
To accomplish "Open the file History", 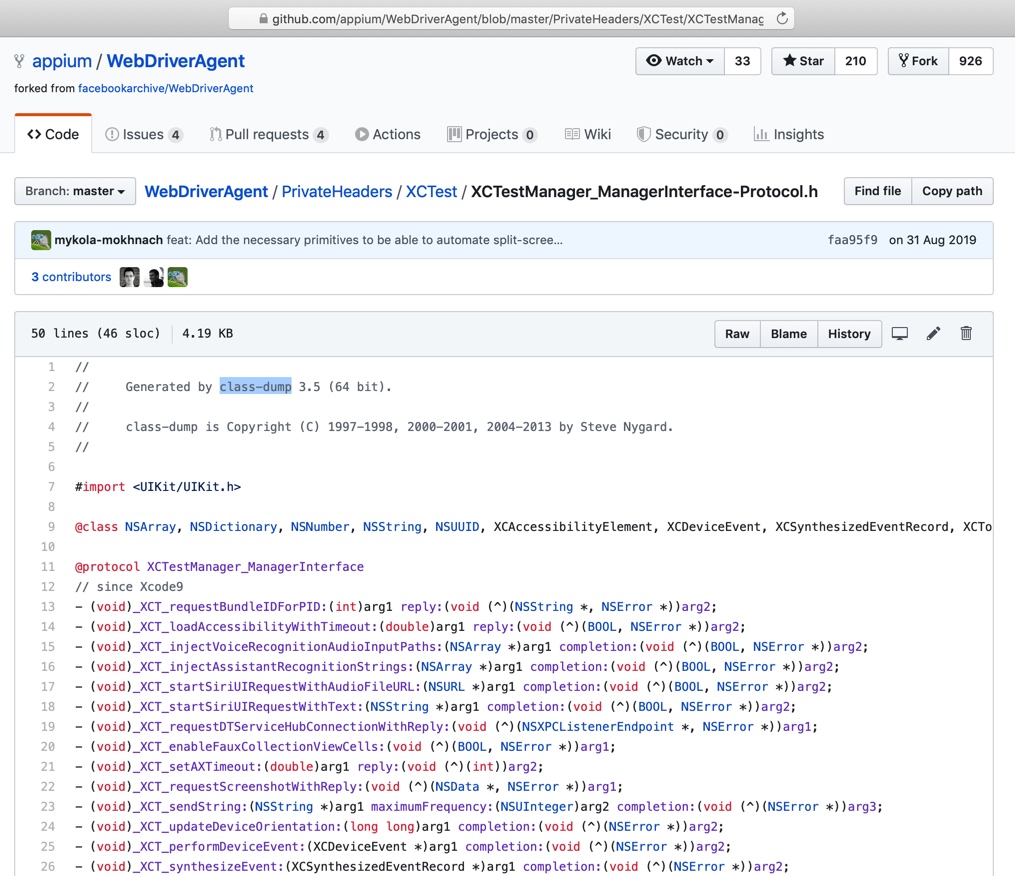I will [849, 333].
